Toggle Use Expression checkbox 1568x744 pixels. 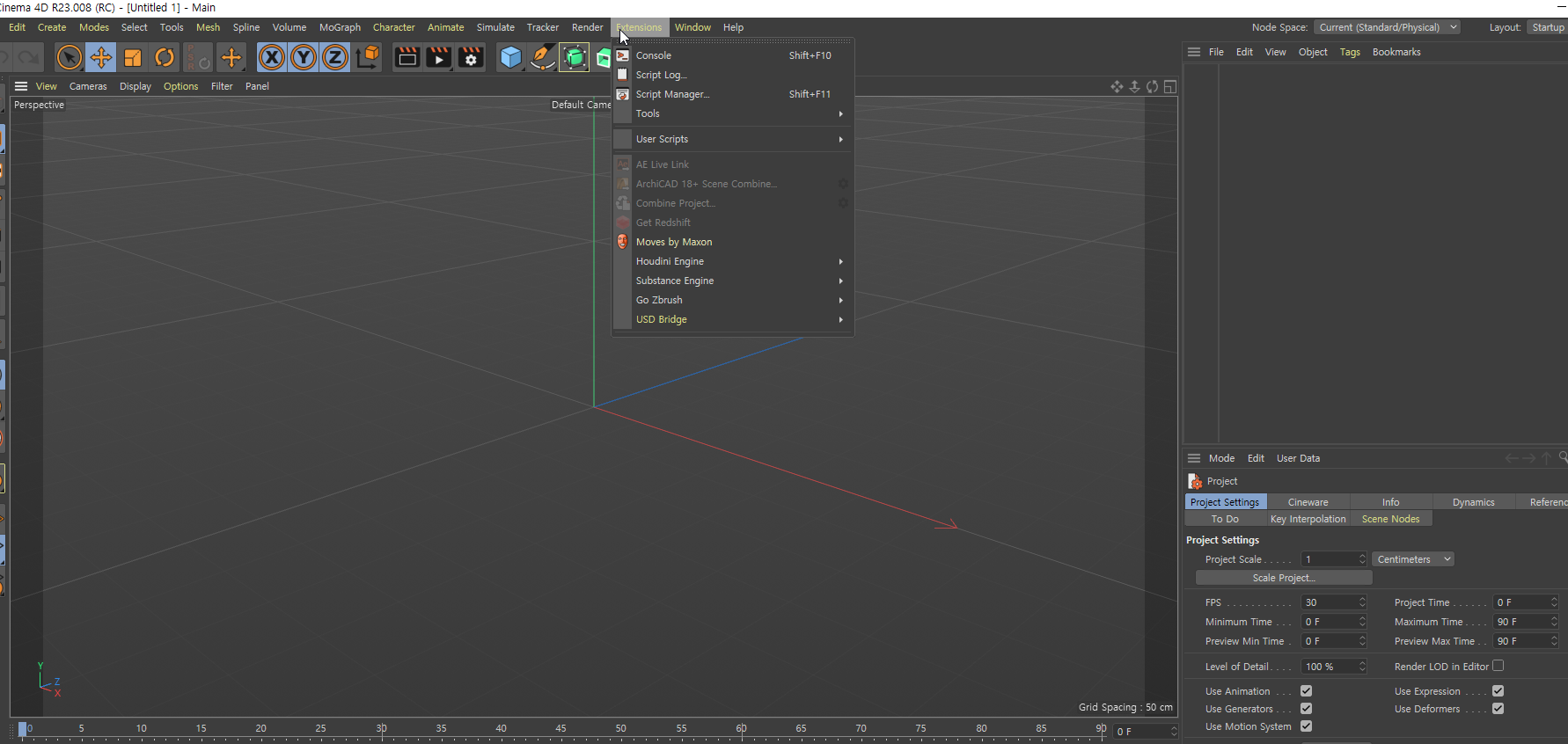pyautogui.click(x=1498, y=691)
